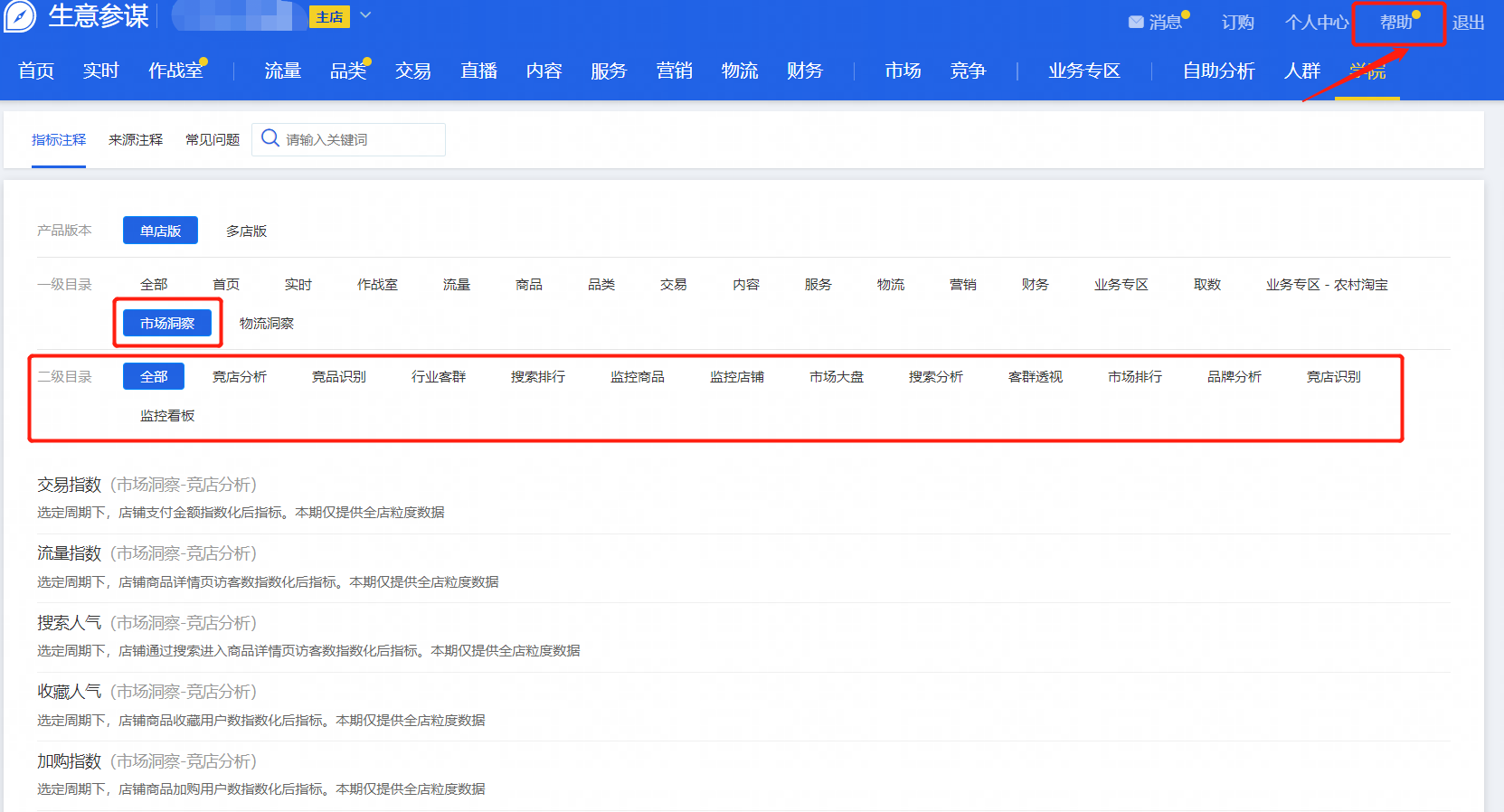
Task: Filter by 竞店识别
Action: click(x=1334, y=376)
